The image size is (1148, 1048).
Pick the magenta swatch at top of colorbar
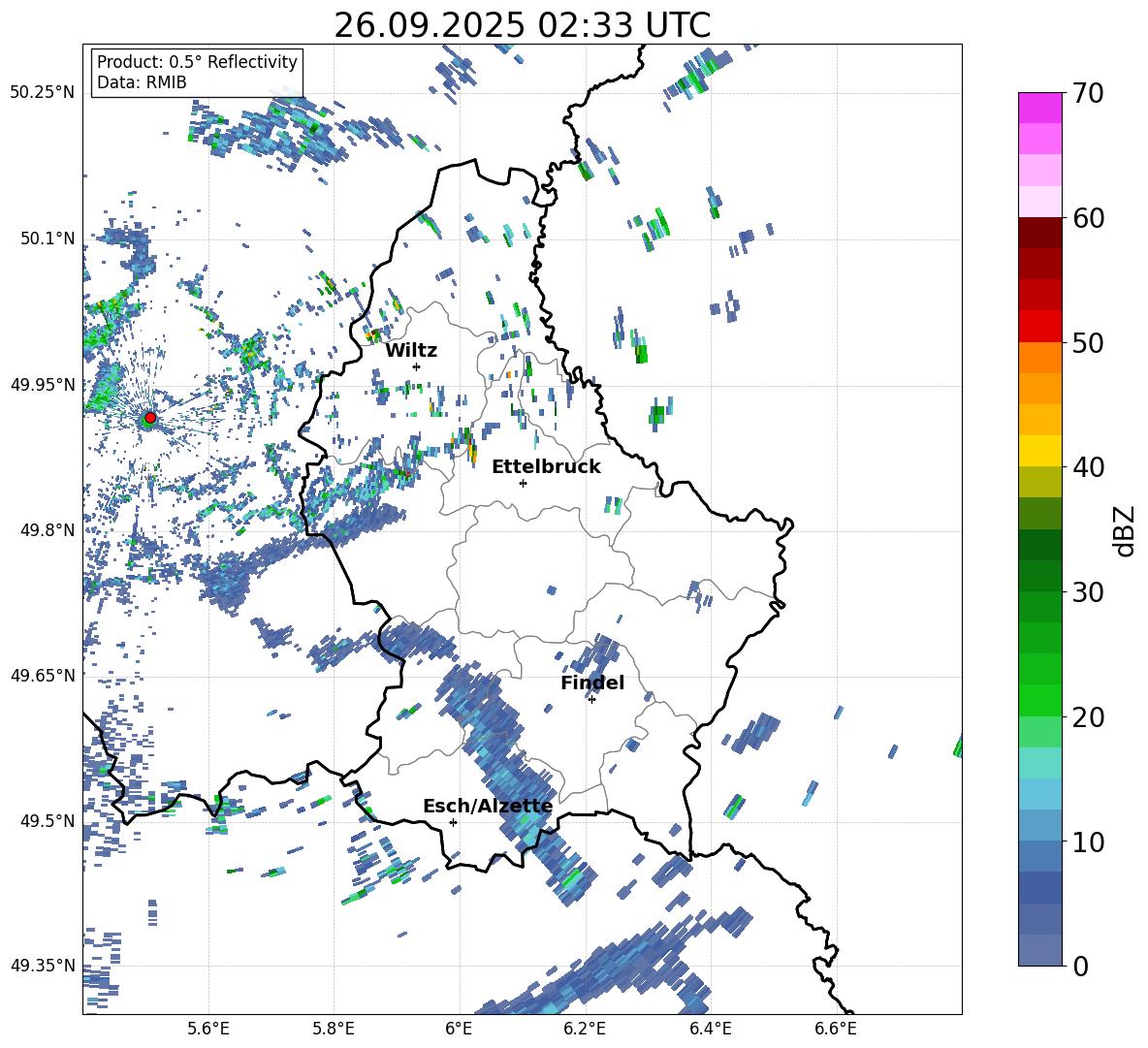(1040, 108)
